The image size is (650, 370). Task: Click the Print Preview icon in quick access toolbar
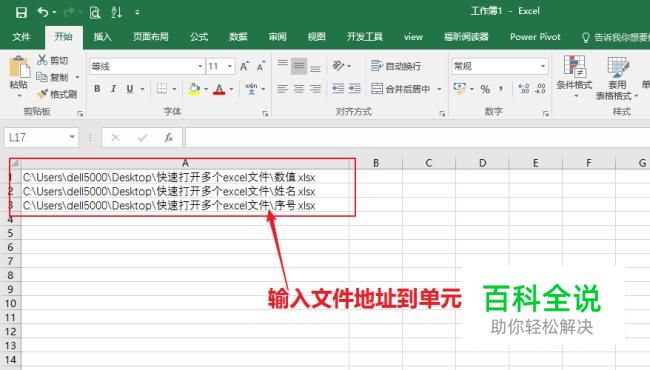coord(95,12)
